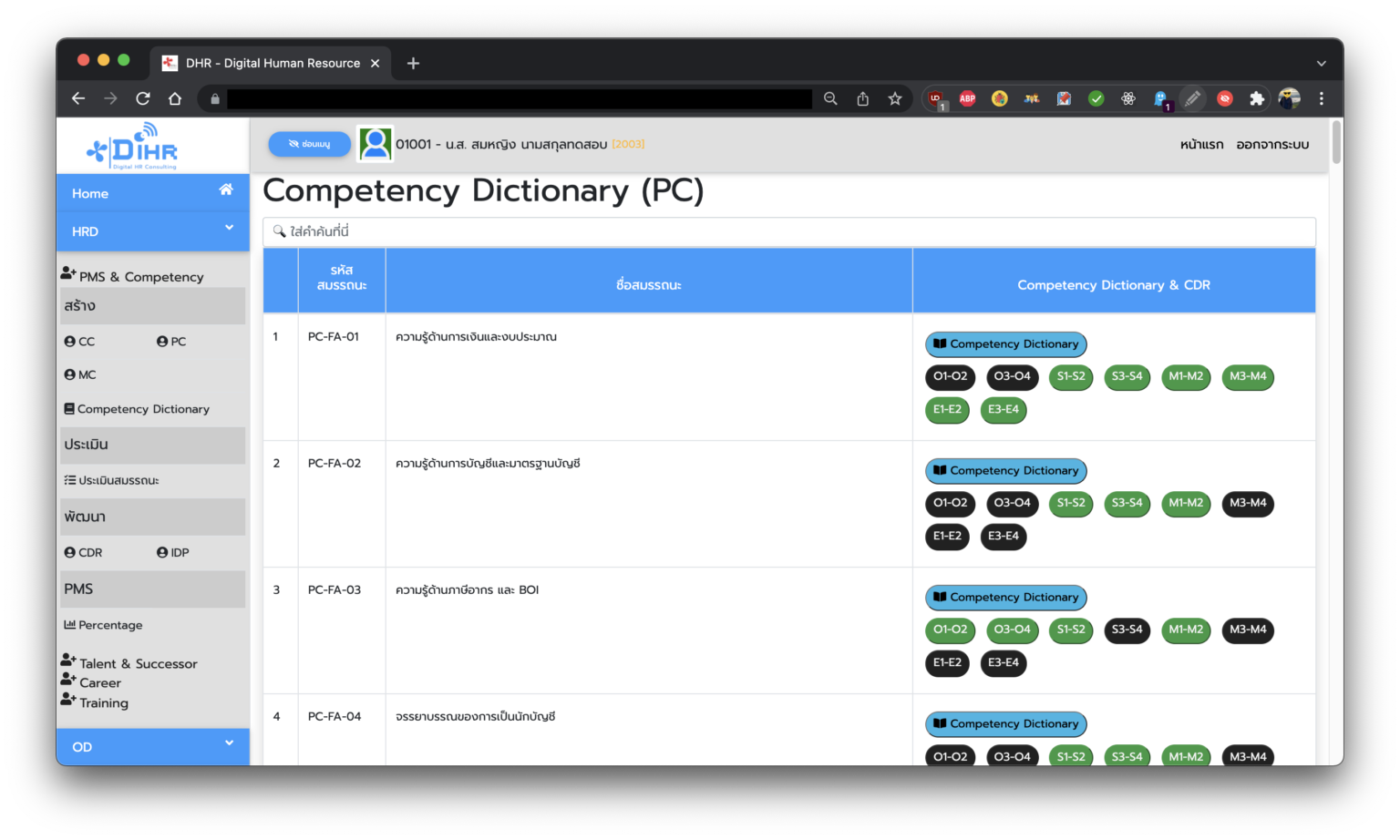The height and width of the screenshot is (840, 1400).
Task: Toggle the O1-O2 badge for PC-FA-01
Action: coord(950,376)
